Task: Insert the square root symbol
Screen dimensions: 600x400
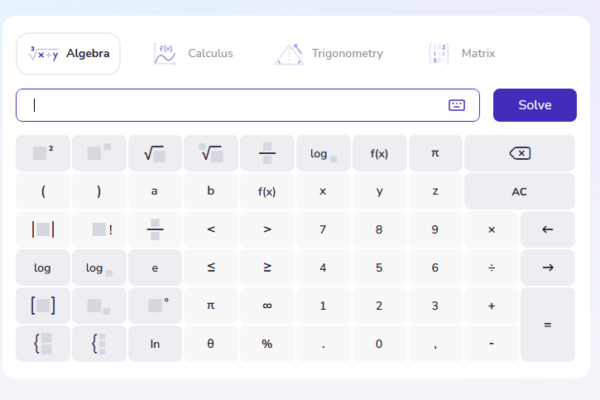Action: pyautogui.click(x=155, y=153)
